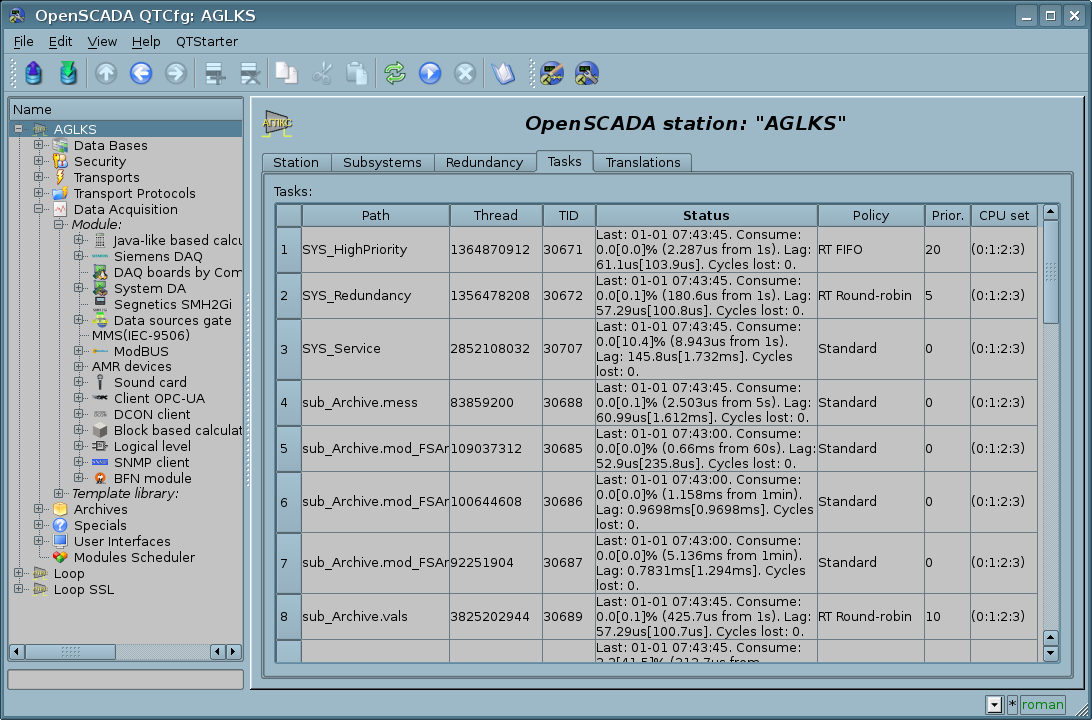The width and height of the screenshot is (1092, 720).
Task: Open the Help menu
Action: click(146, 42)
